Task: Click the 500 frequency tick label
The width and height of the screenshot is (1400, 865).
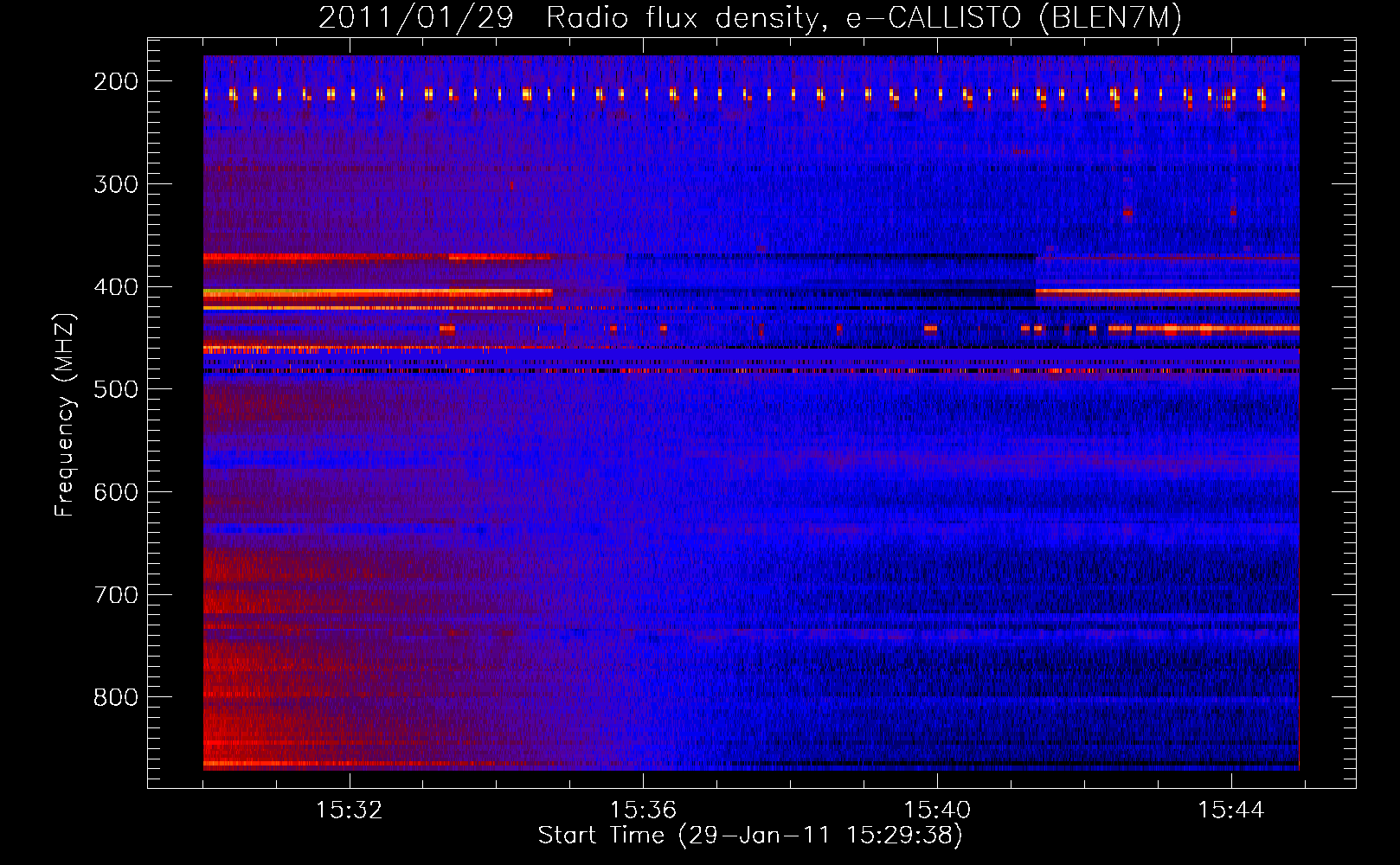Action: tap(116, 389)
